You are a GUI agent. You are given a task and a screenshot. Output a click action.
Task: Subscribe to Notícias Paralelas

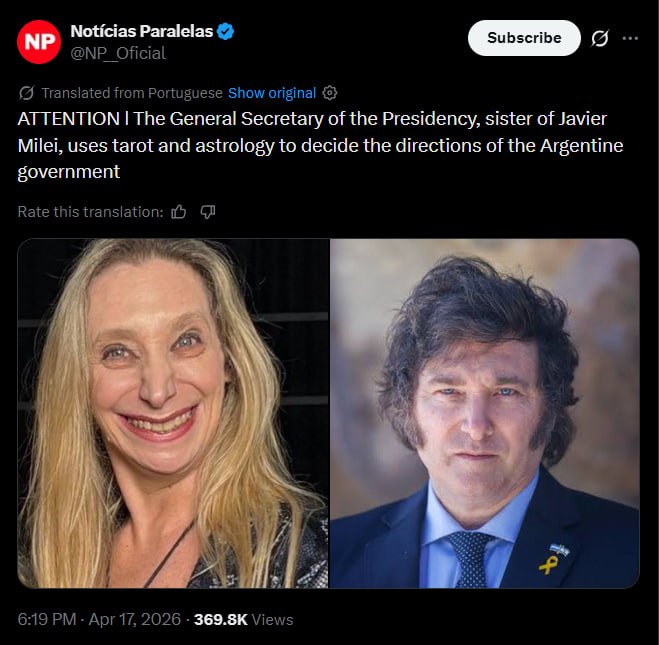click(x=524, y=38)
